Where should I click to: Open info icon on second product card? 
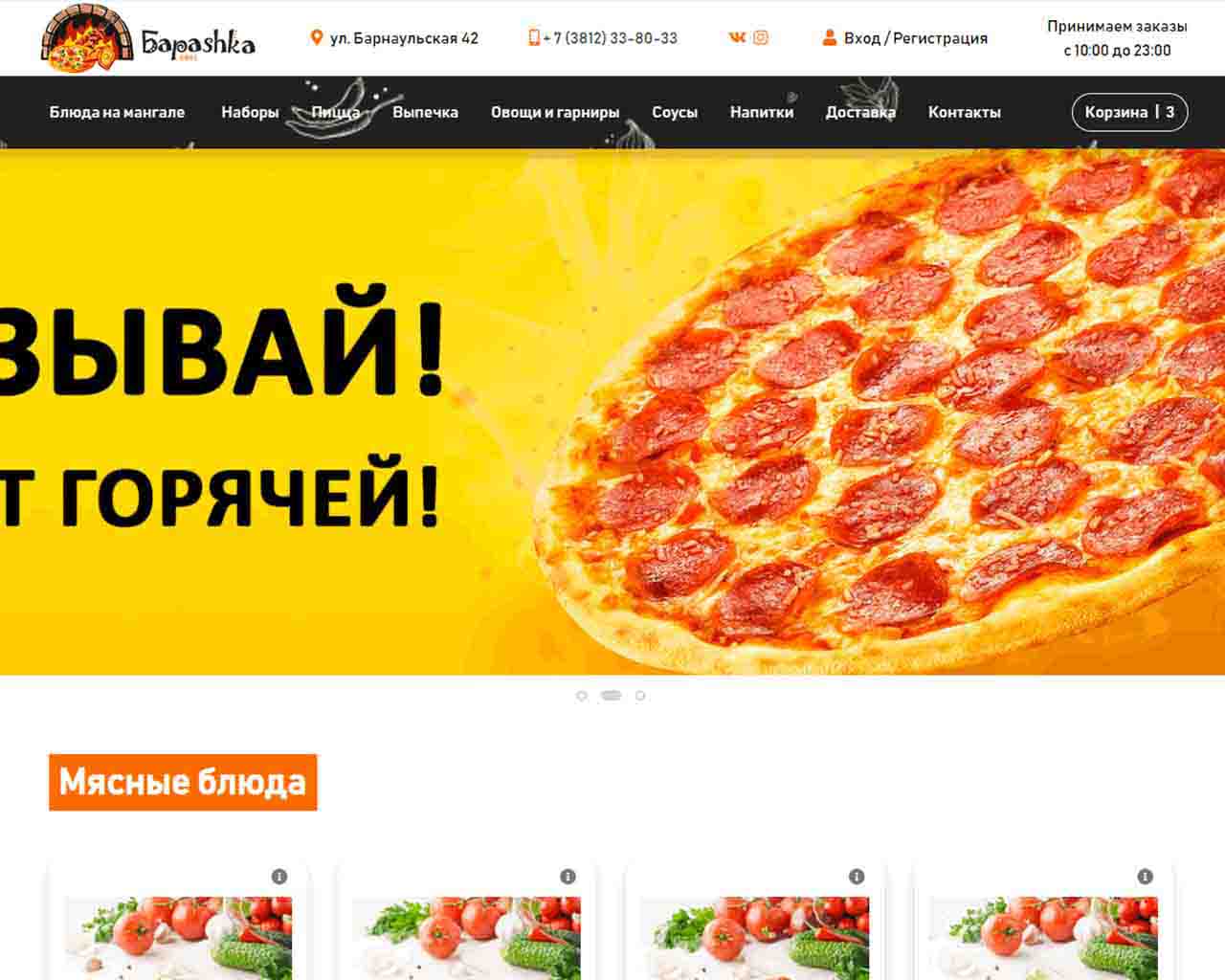(568, 877)
